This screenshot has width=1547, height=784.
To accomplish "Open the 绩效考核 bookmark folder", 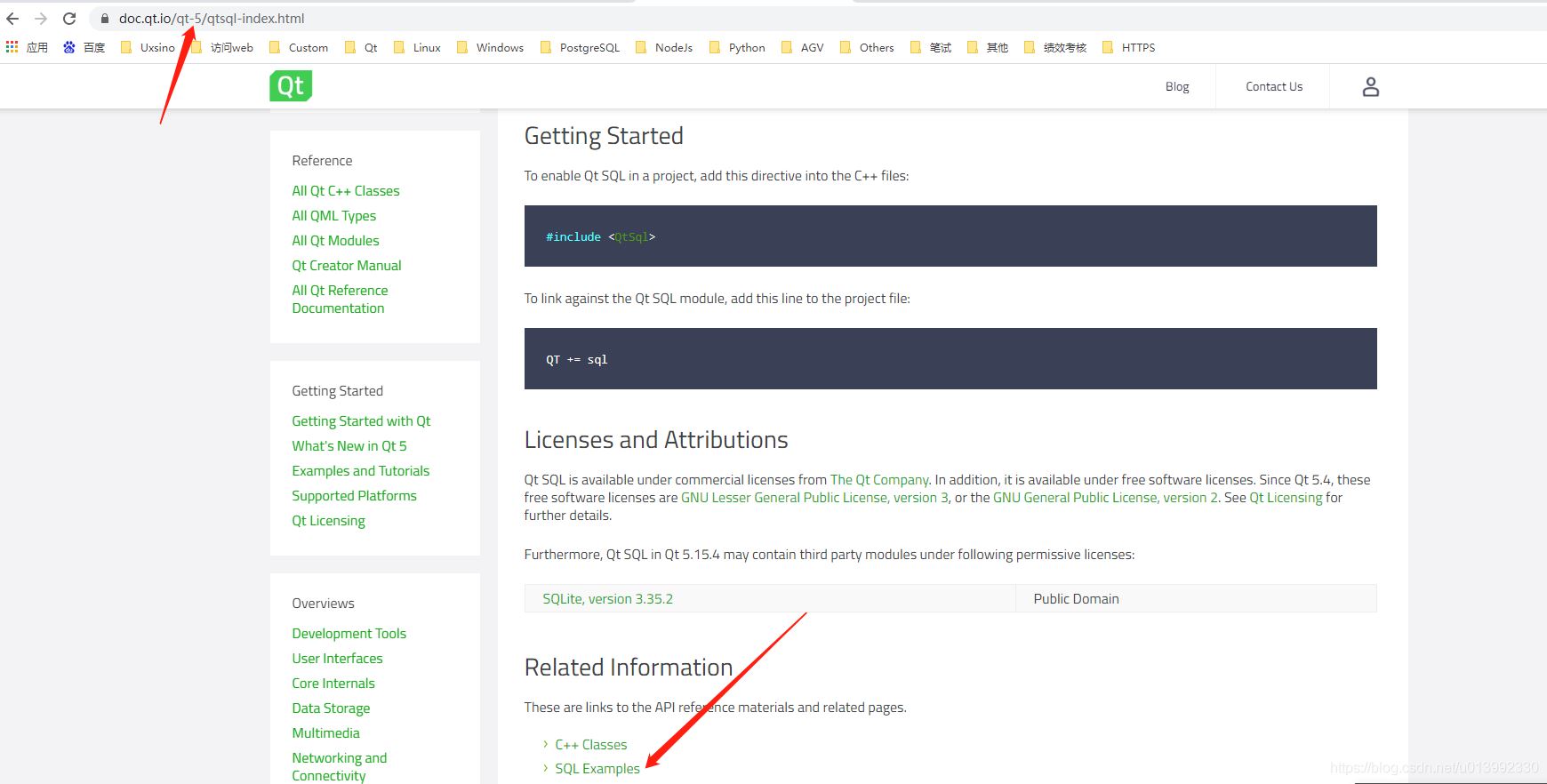I will point(1055,47).
